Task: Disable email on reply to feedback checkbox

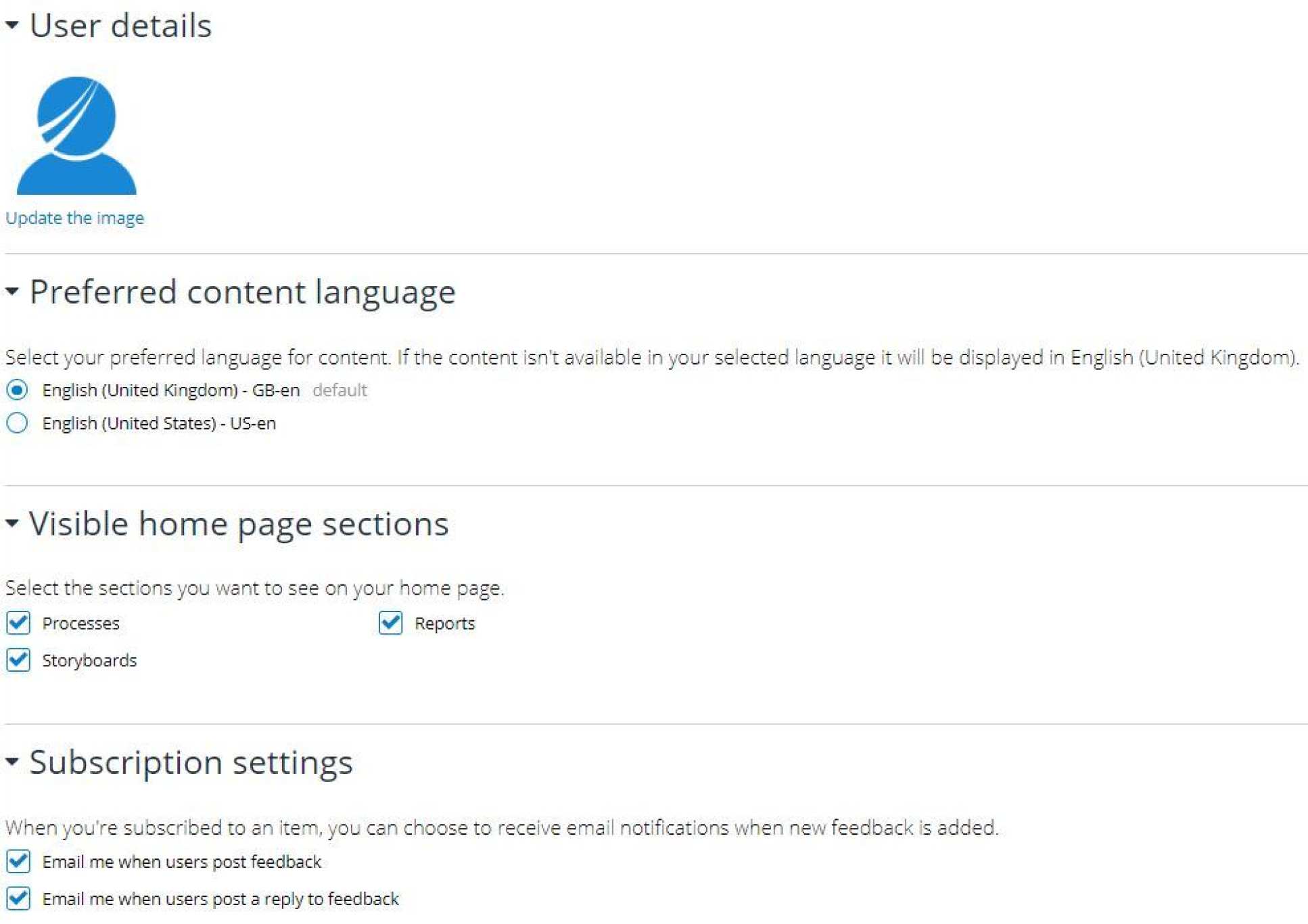Action: click(x=18, y=898)
